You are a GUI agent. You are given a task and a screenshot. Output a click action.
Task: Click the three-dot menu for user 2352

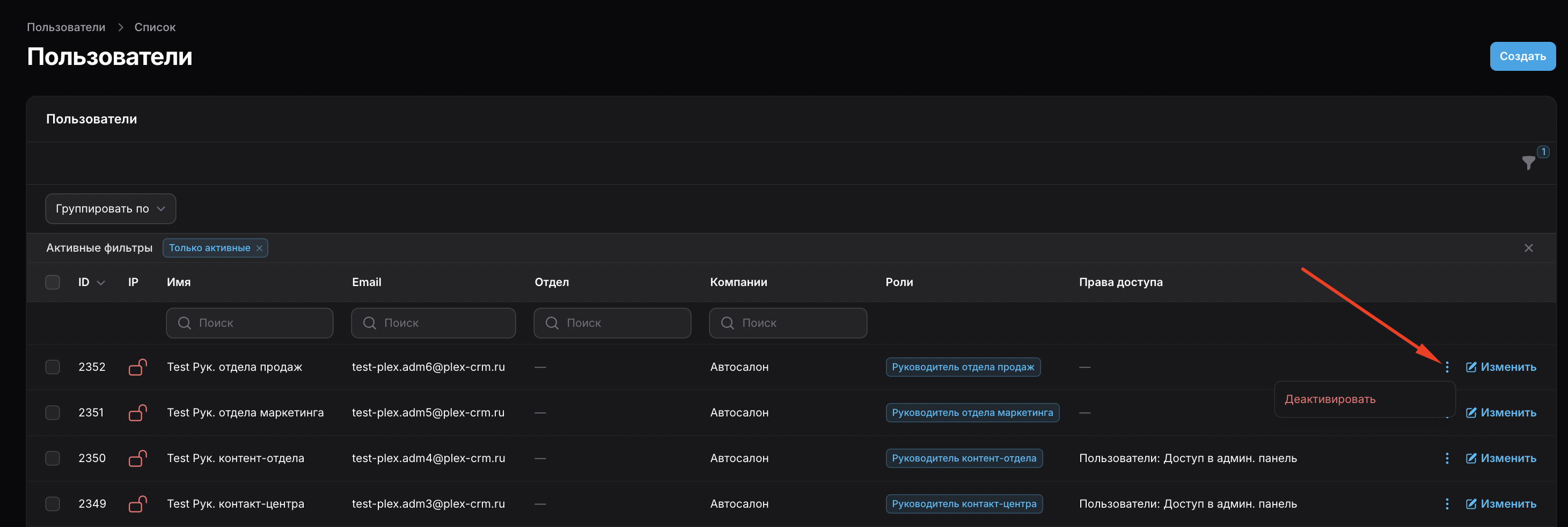pos(1447,367)
